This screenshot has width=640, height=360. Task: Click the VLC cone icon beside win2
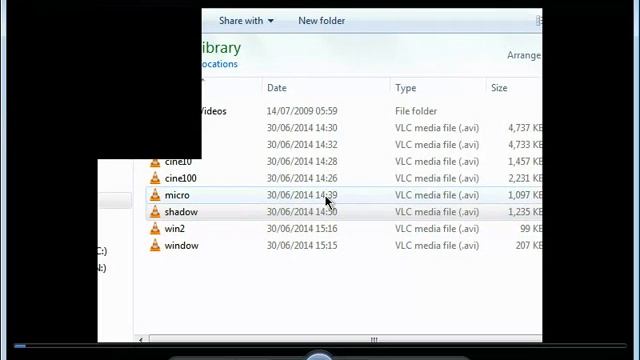155,229
